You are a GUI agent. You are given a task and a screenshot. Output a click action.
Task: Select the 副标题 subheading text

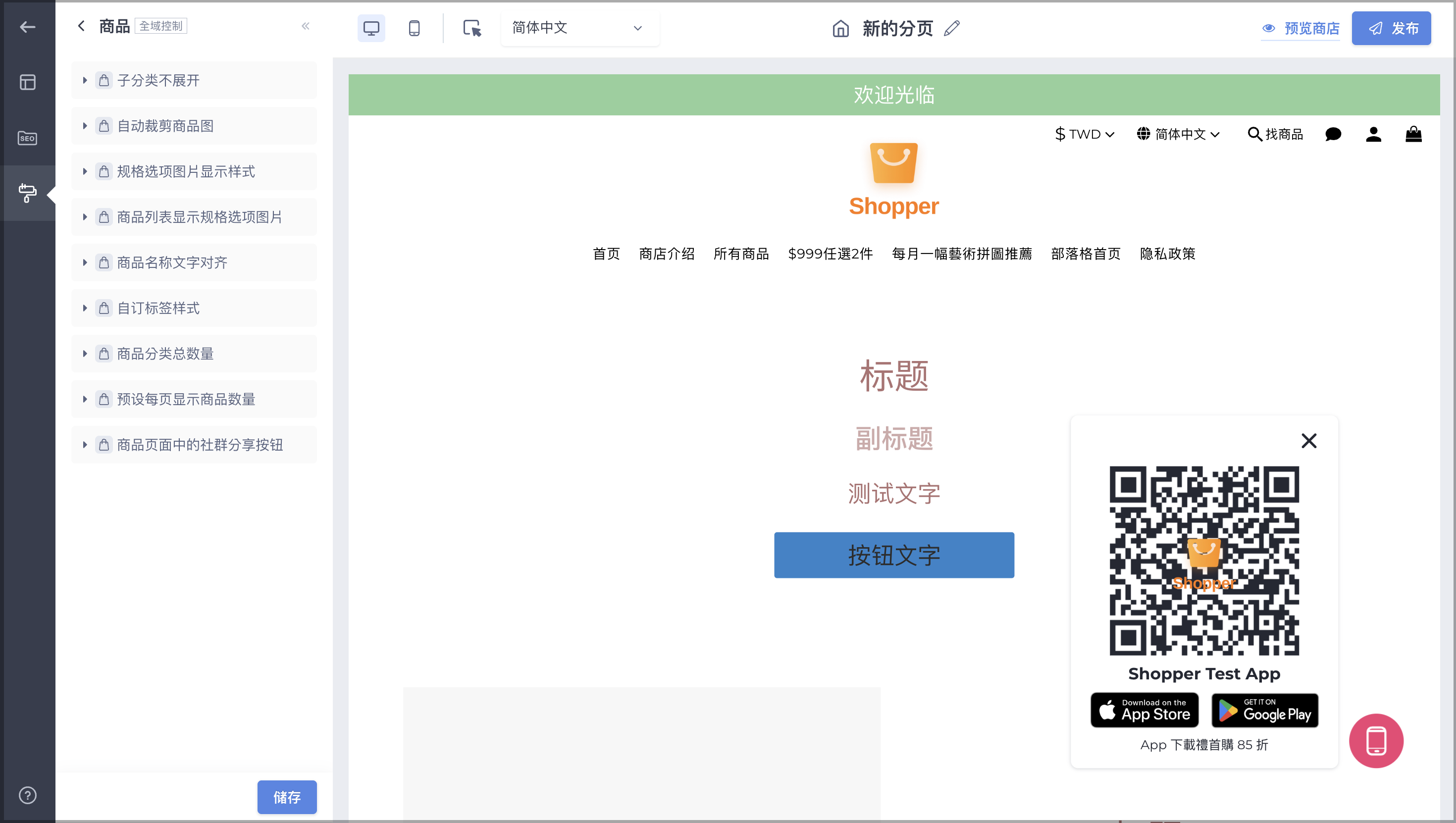click(x=893, y=439)
